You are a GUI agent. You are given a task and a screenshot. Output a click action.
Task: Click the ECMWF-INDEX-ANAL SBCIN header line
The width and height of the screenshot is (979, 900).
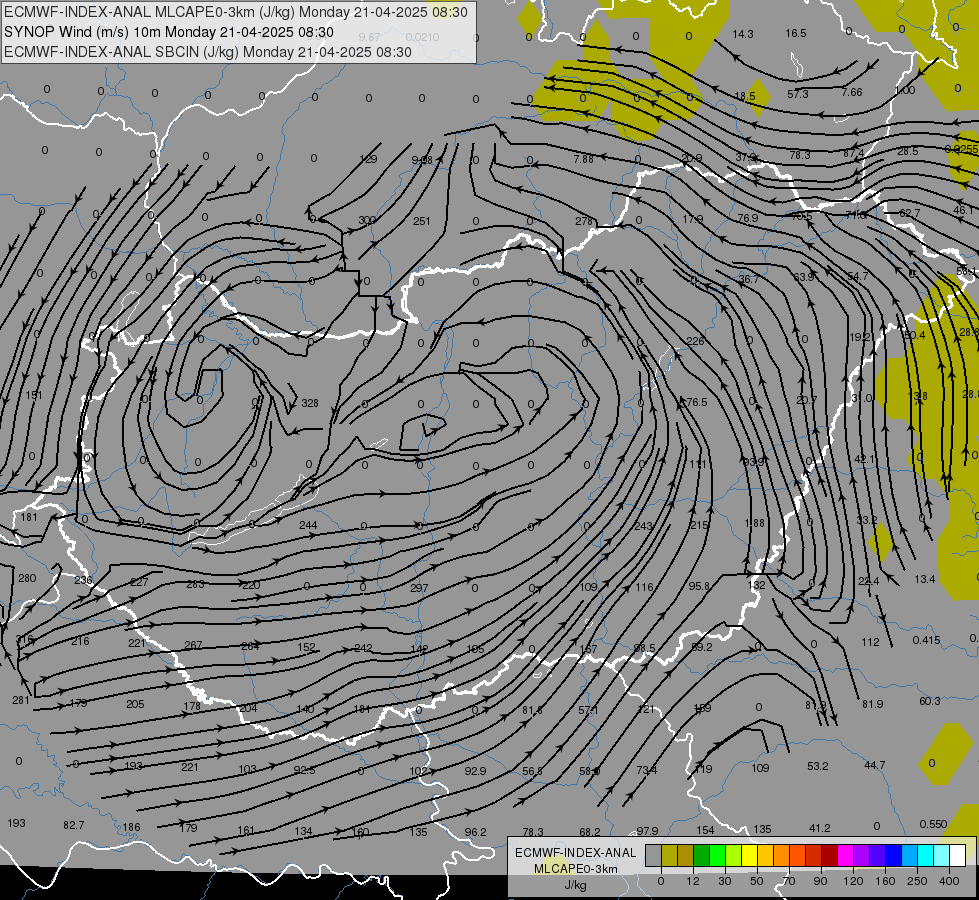[x=208, y=52]
